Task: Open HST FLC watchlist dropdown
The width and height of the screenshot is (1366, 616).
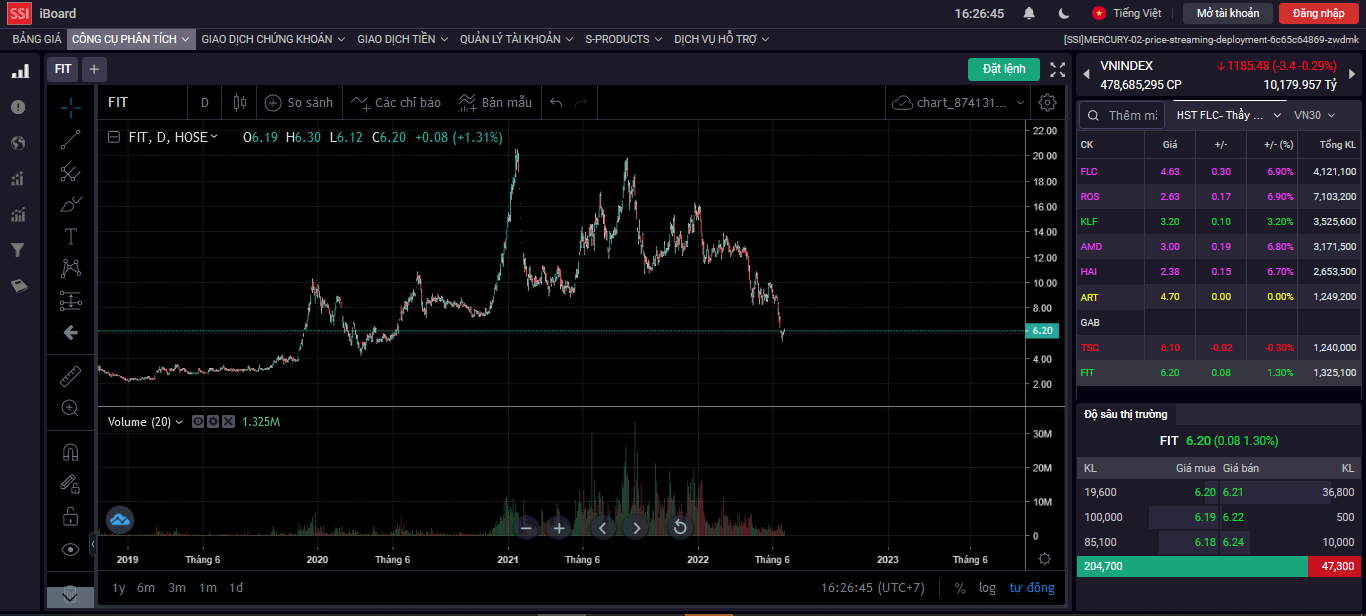Action: coord(1228,115)
